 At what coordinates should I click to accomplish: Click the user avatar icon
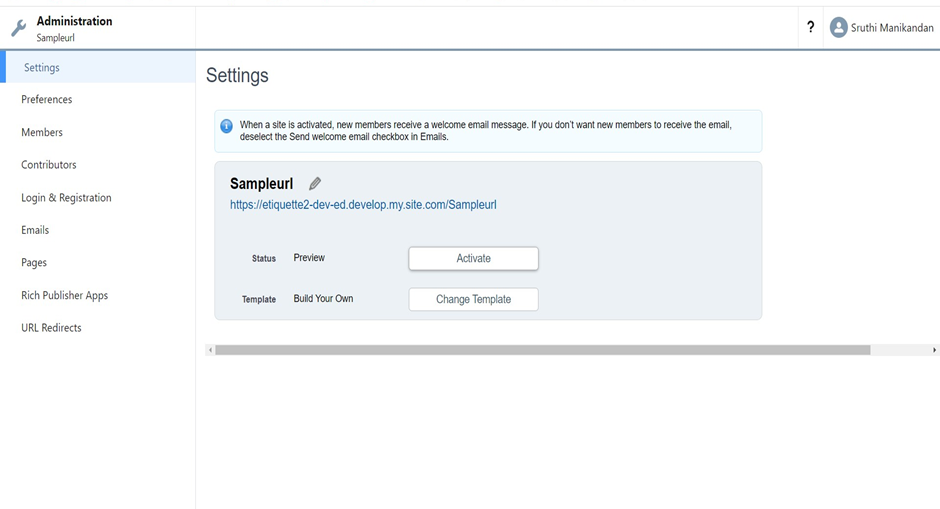coord(838,28)
